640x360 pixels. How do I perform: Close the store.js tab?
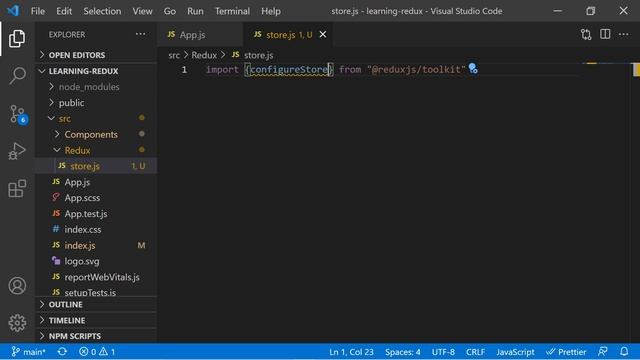coord(323,35)
